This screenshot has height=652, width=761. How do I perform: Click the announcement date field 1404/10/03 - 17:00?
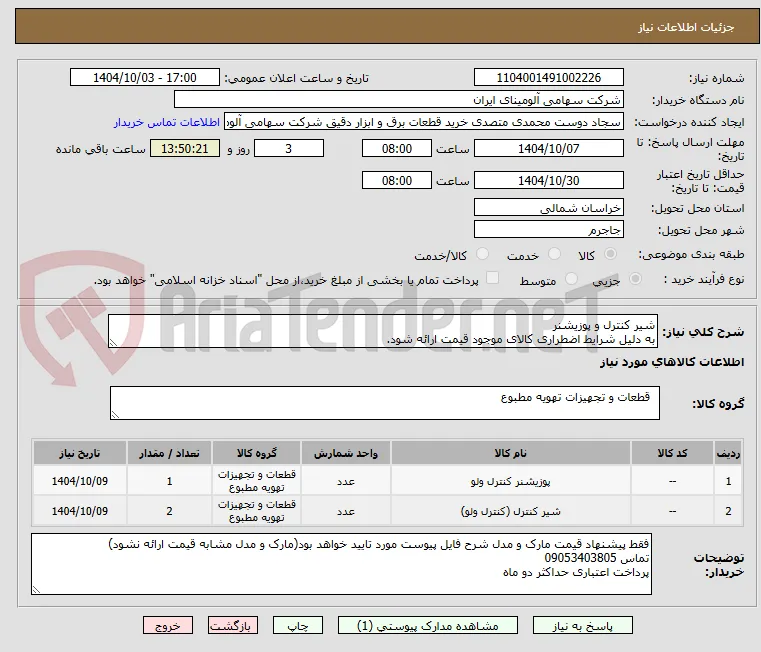(x=145, y=78)
